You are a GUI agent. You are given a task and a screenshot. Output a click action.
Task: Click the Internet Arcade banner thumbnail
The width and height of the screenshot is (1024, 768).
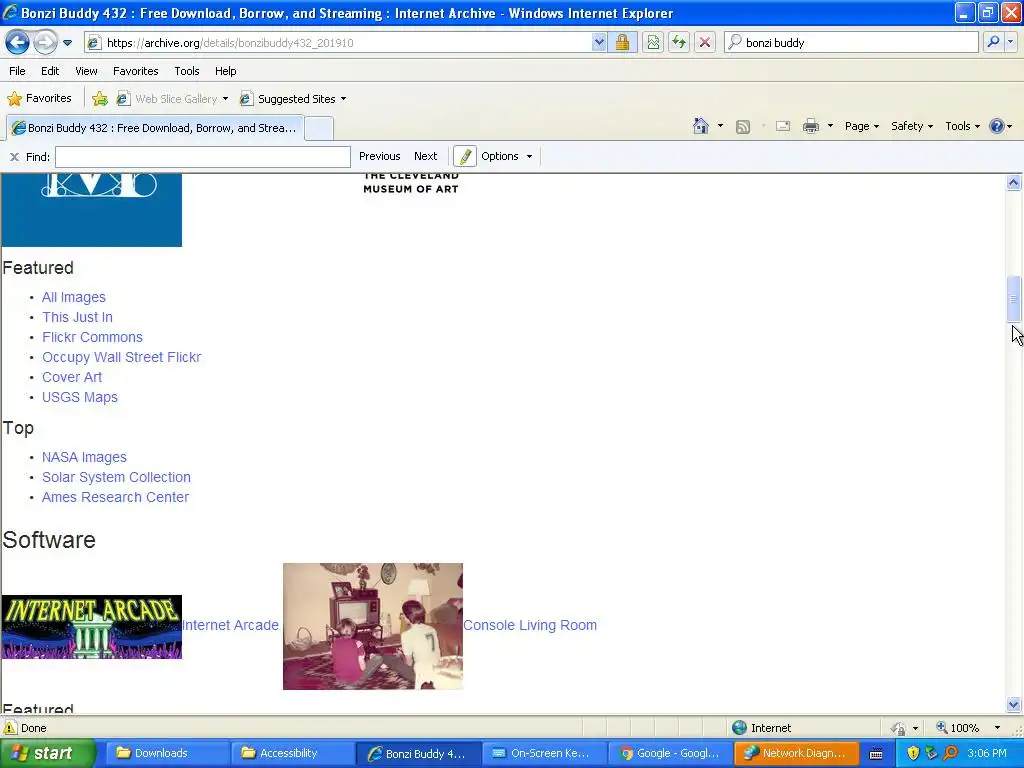91,627
